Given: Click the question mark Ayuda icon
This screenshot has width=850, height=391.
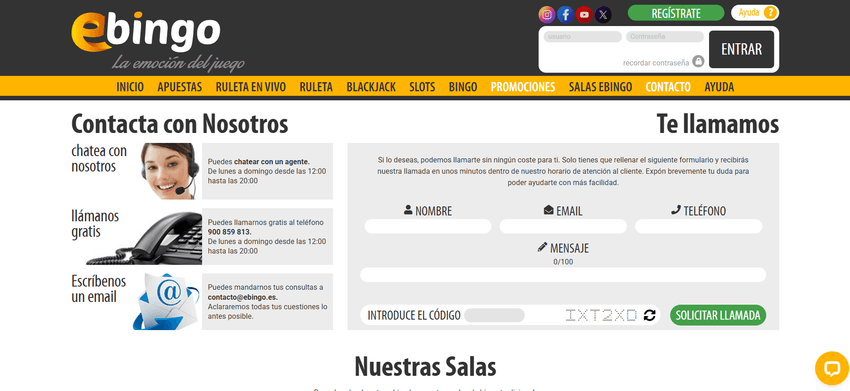Looking at the screenshot, I should click(x=770, y=12).
